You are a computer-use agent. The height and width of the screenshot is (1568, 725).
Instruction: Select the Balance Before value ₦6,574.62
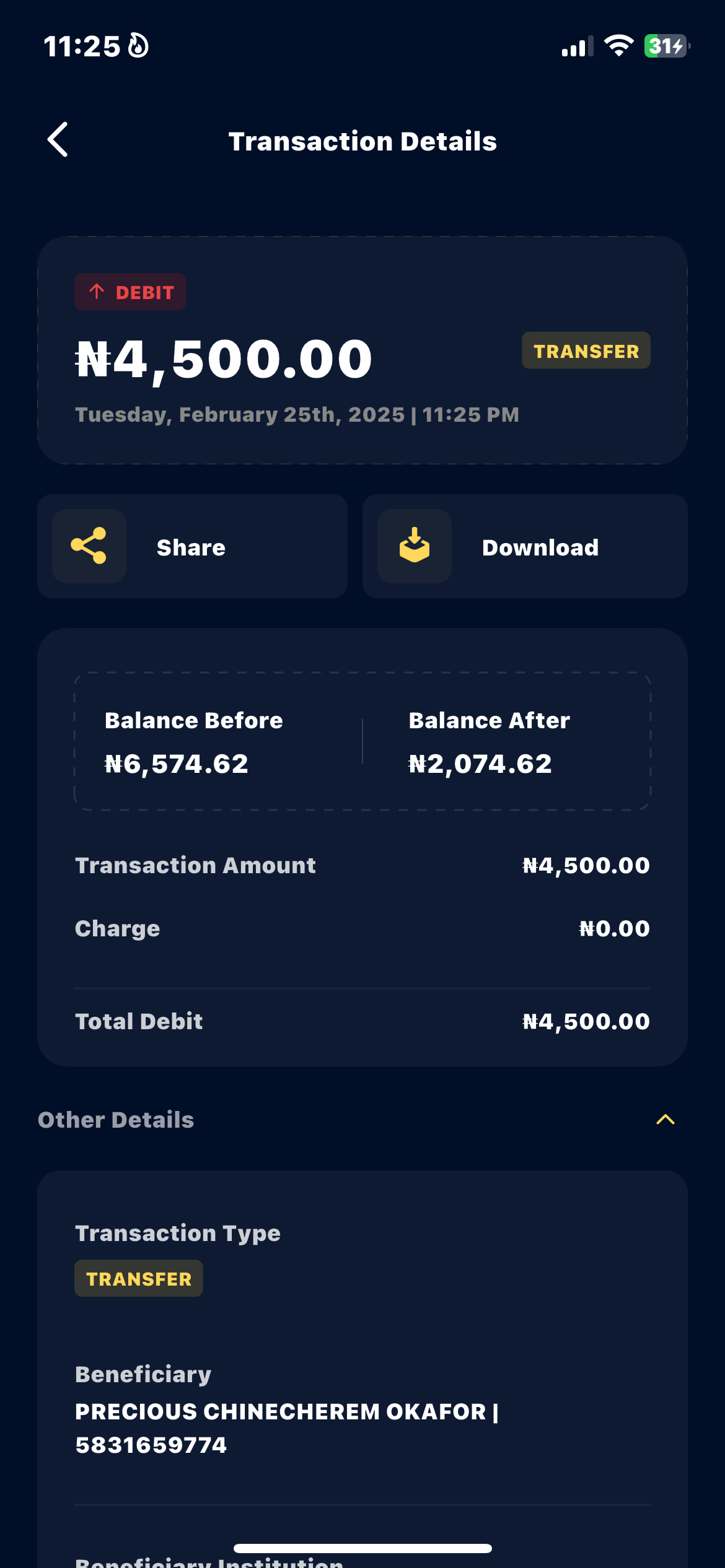[x=177, y=764]
